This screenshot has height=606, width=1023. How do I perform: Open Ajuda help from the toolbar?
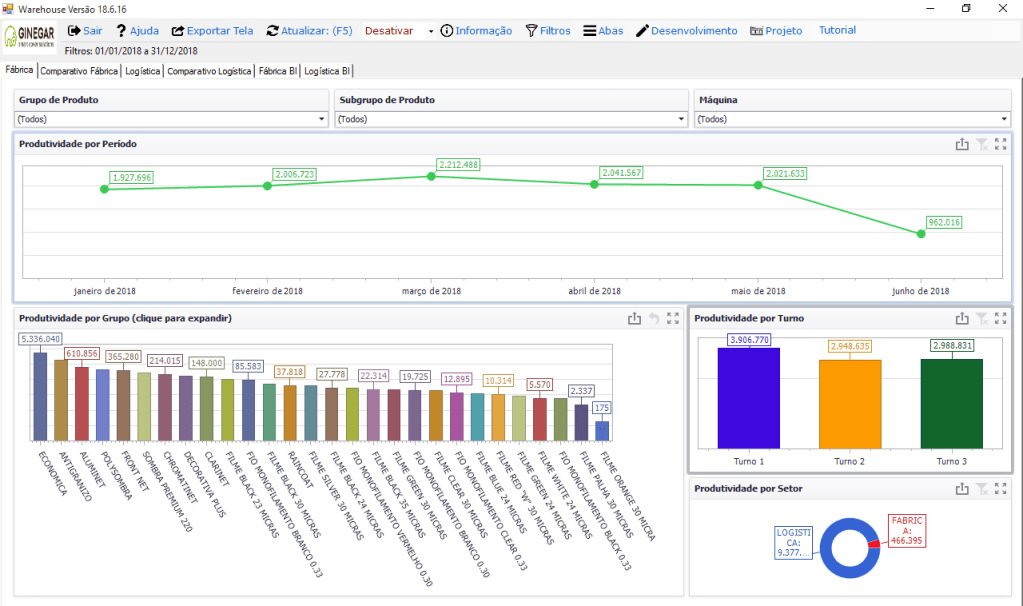coord(121,31)
